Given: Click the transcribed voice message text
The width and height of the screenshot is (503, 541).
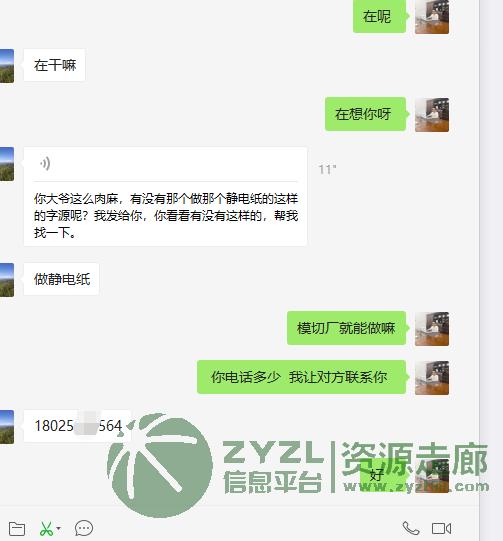Looking at the screenshot, I should tap(166, 216).
